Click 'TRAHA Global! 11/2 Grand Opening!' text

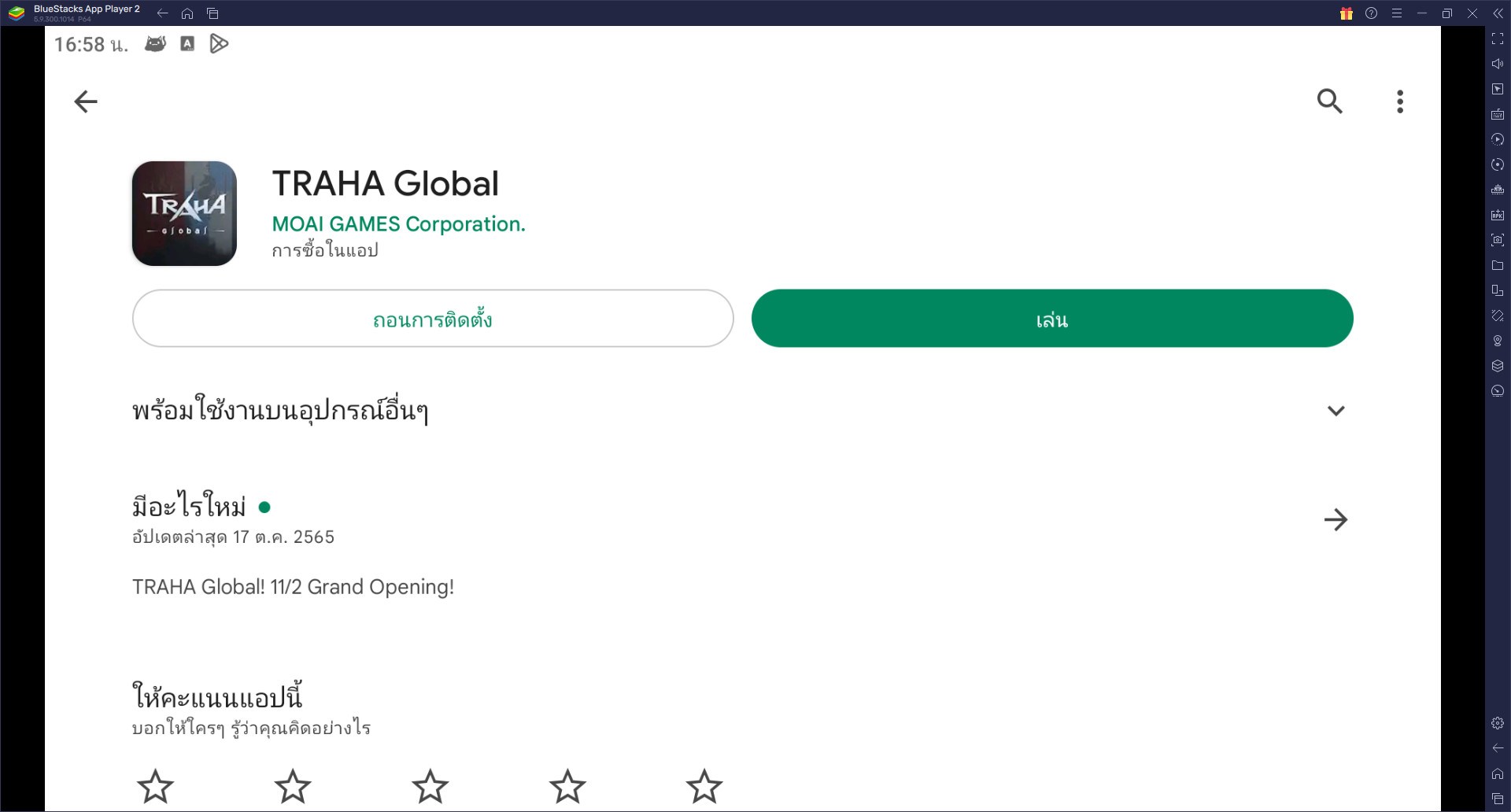click(293, 587)
